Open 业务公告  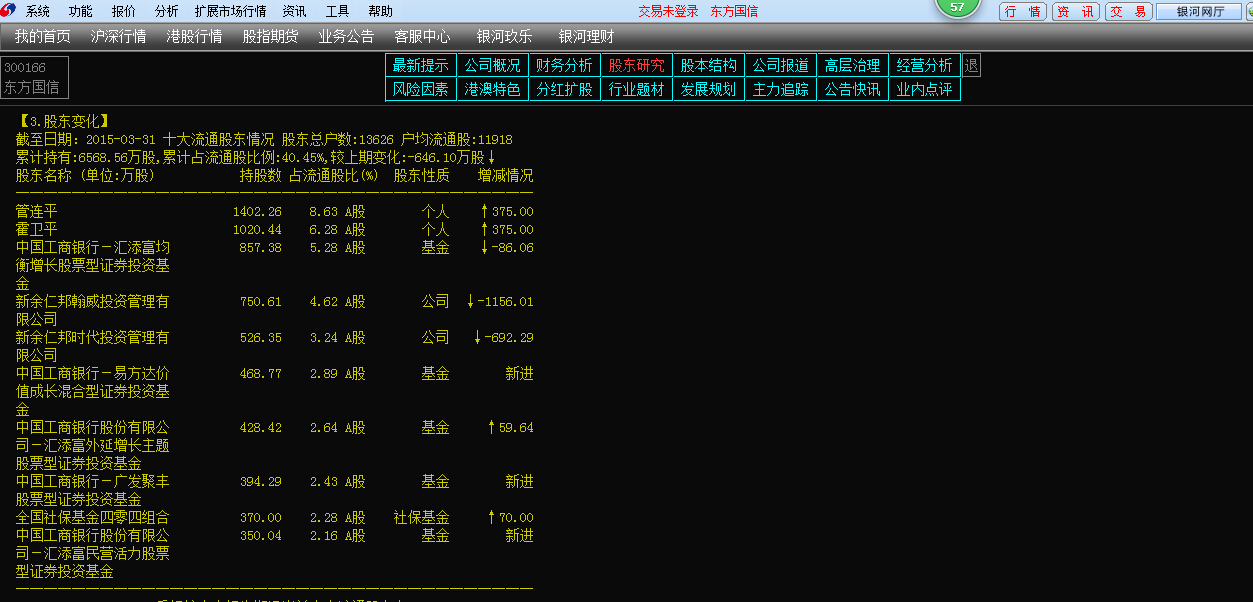(346, 37)
